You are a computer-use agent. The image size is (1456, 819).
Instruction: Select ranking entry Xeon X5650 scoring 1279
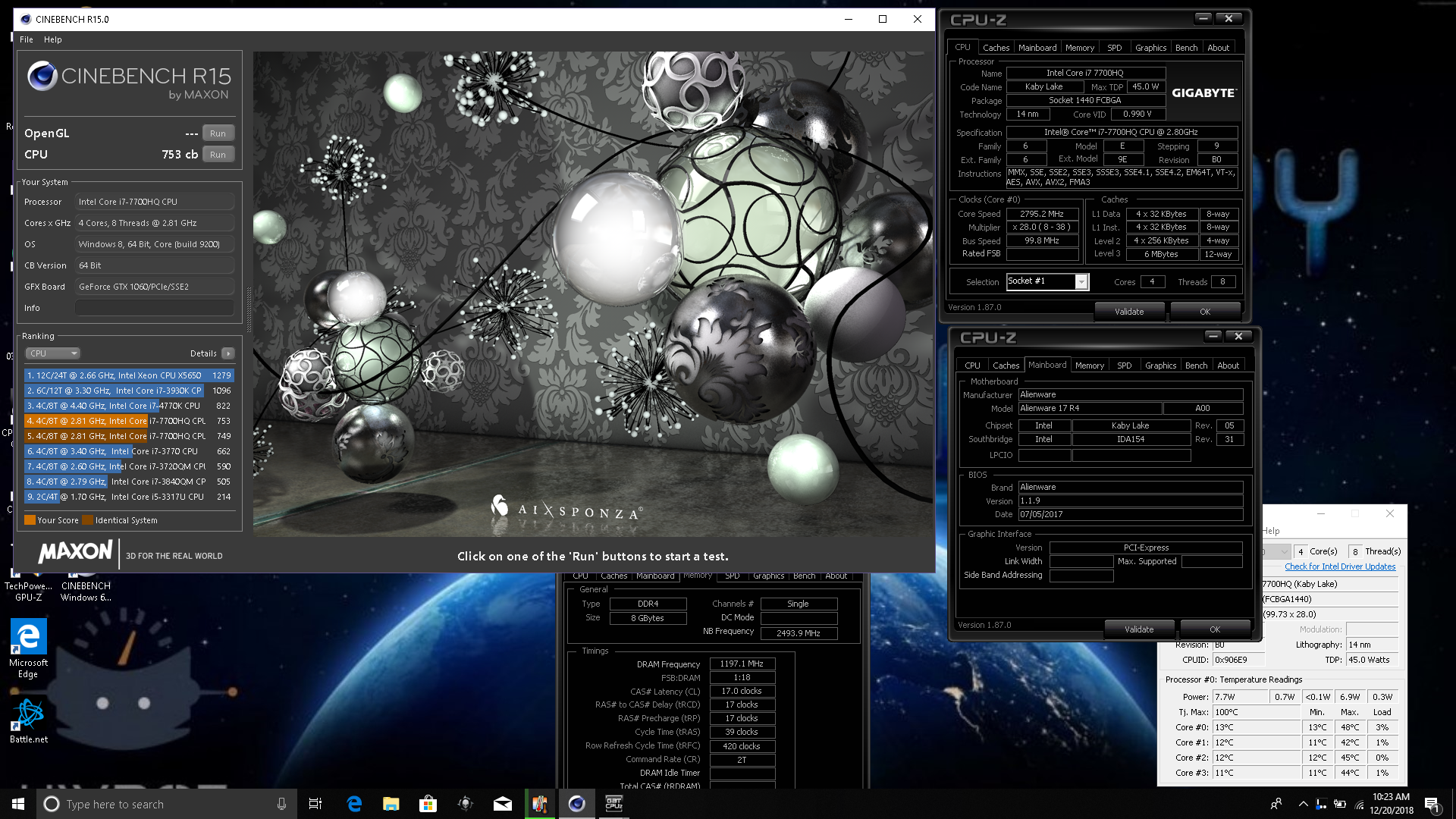click(129, 375)
